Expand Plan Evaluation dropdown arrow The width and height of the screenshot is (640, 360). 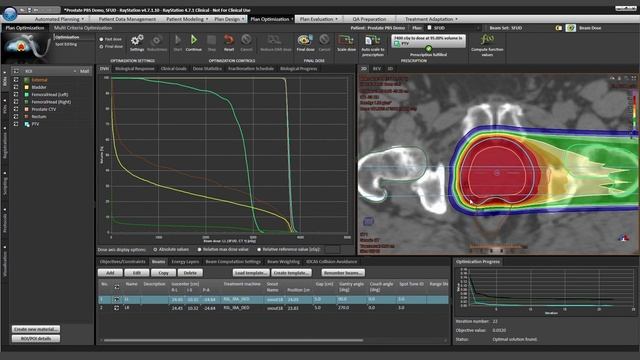[337, 19]
